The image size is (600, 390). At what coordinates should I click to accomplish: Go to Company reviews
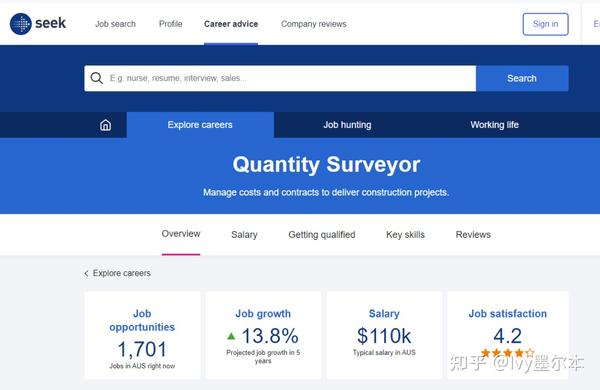pyautogui.click(x=314, y=24)
